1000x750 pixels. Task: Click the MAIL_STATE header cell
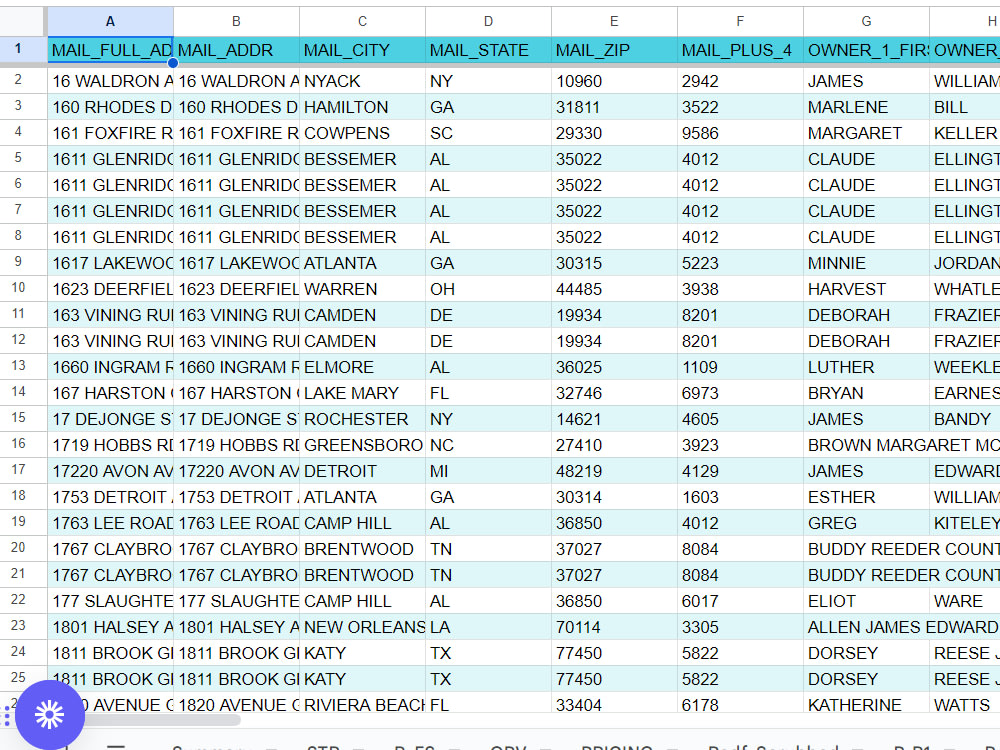(488, 50)
